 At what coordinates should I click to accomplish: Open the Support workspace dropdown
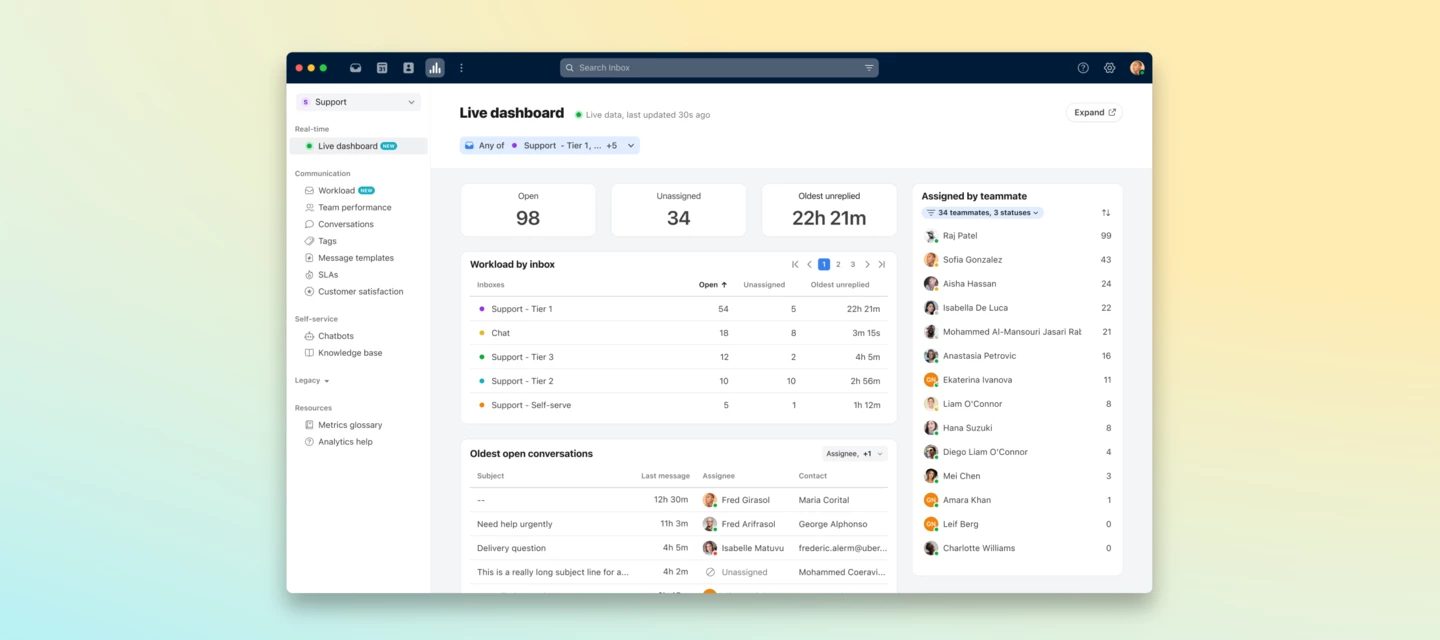pos(358,102)
